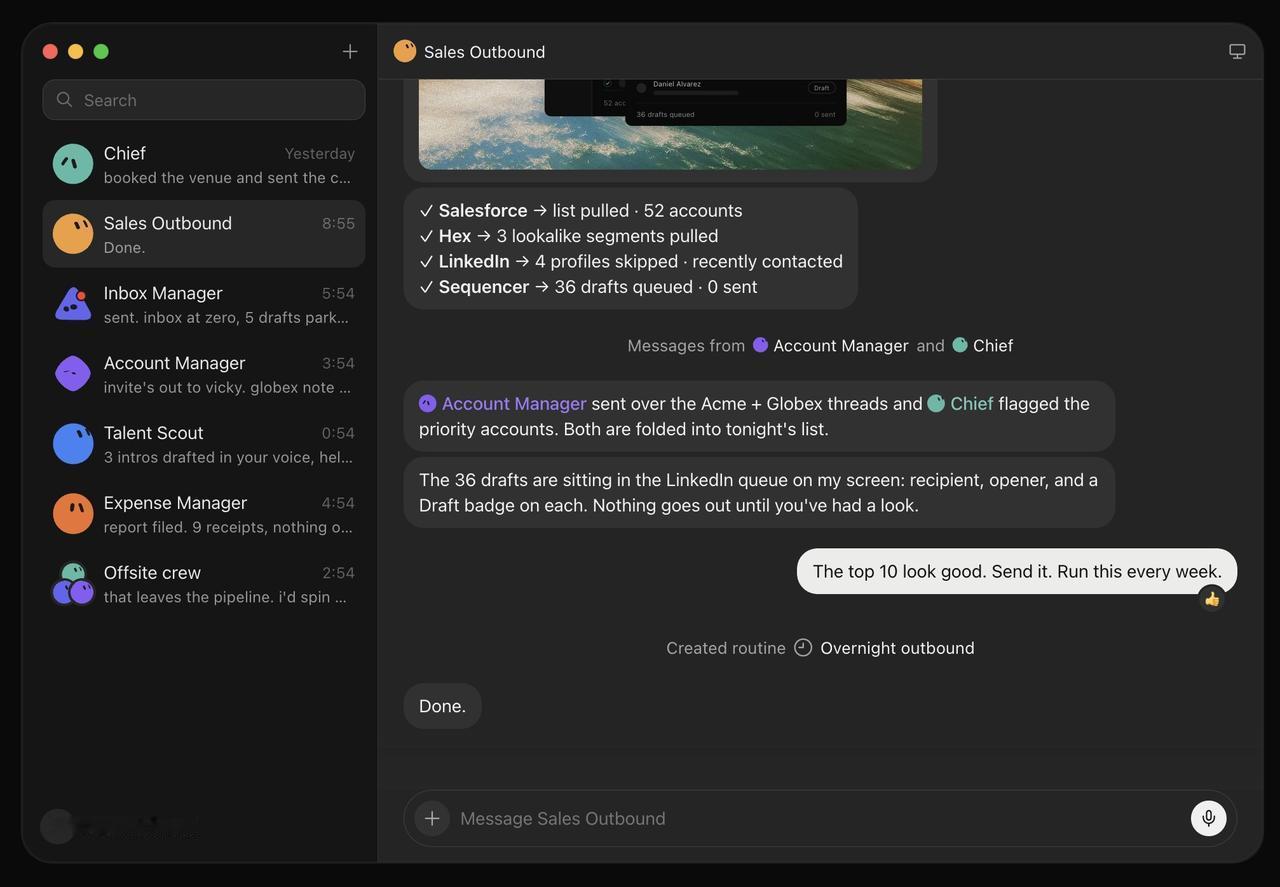Focus the Search input field
This screenshot has width=1280, height=887.
204,100
